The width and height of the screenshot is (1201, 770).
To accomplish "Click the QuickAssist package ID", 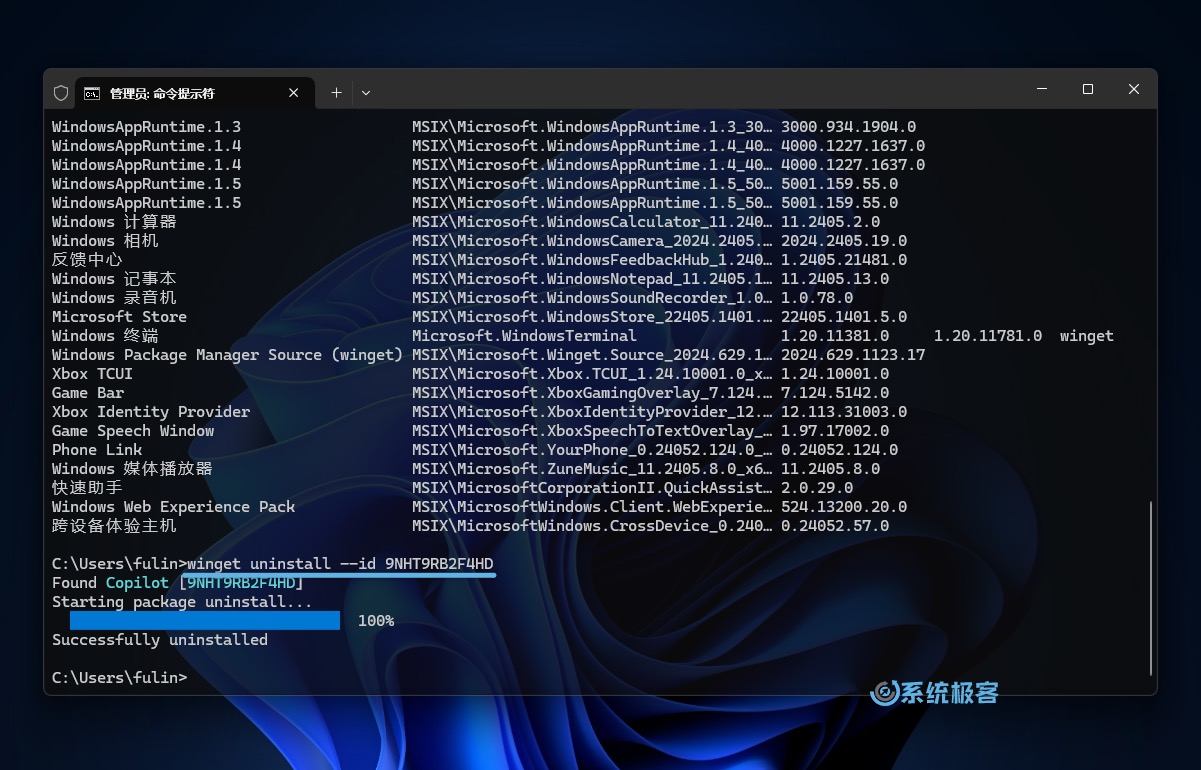I will pyautogui.click(x=592, y=488).
